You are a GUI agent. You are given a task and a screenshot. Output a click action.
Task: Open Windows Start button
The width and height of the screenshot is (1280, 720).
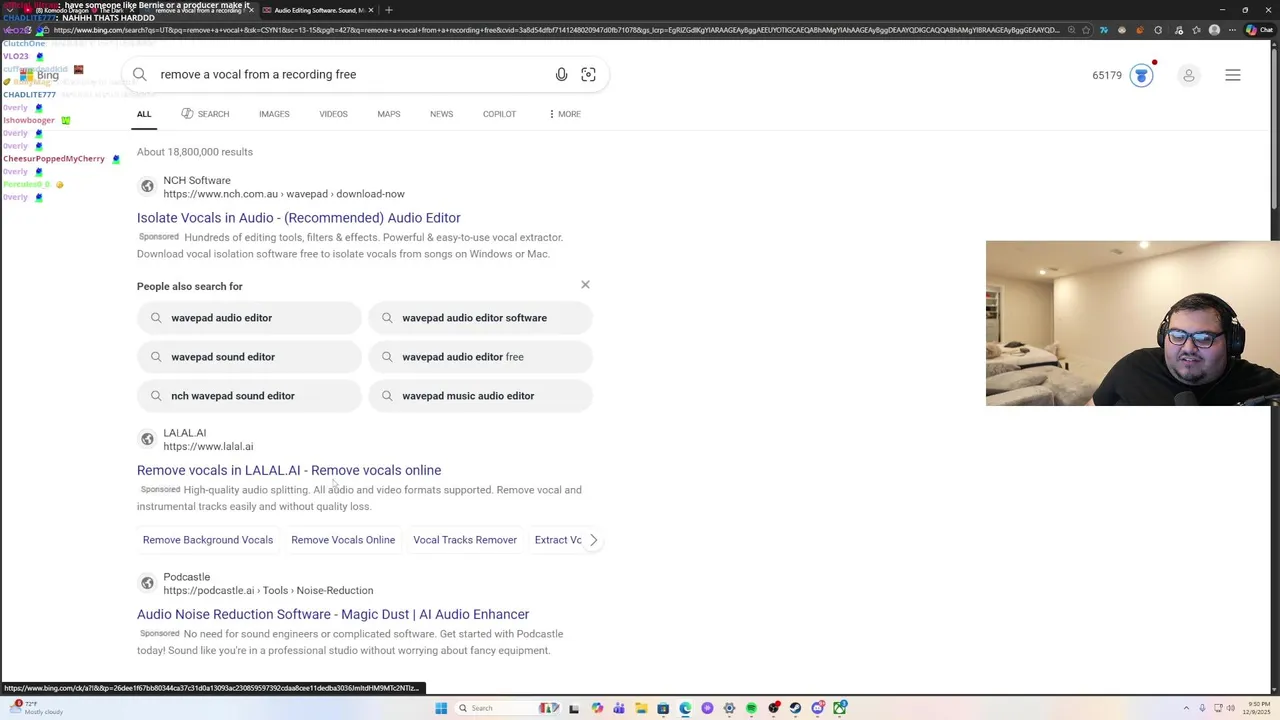pyautogui.click(x=441, y=708)
